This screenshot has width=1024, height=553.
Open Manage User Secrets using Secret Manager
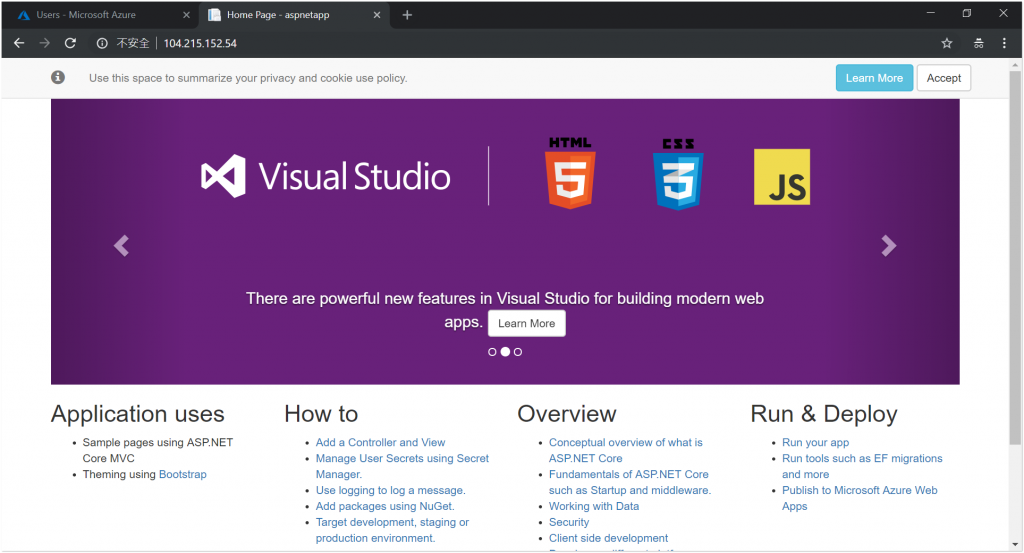402,466
